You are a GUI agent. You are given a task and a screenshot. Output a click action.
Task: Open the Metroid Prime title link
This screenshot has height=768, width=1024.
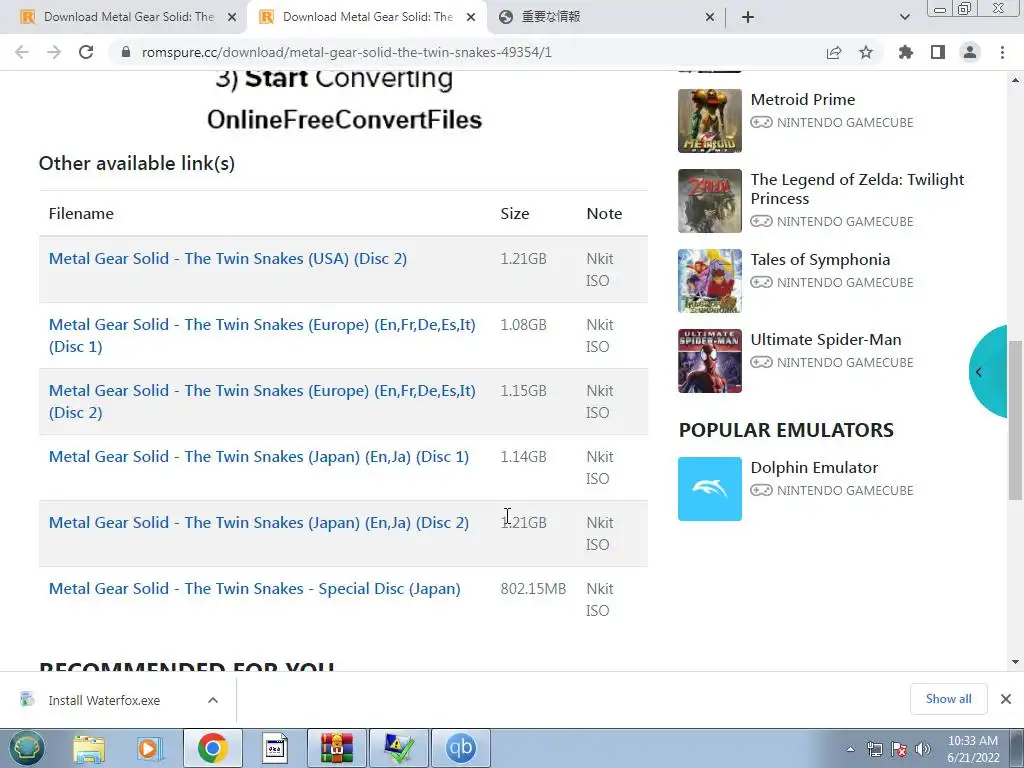point(803,99)
